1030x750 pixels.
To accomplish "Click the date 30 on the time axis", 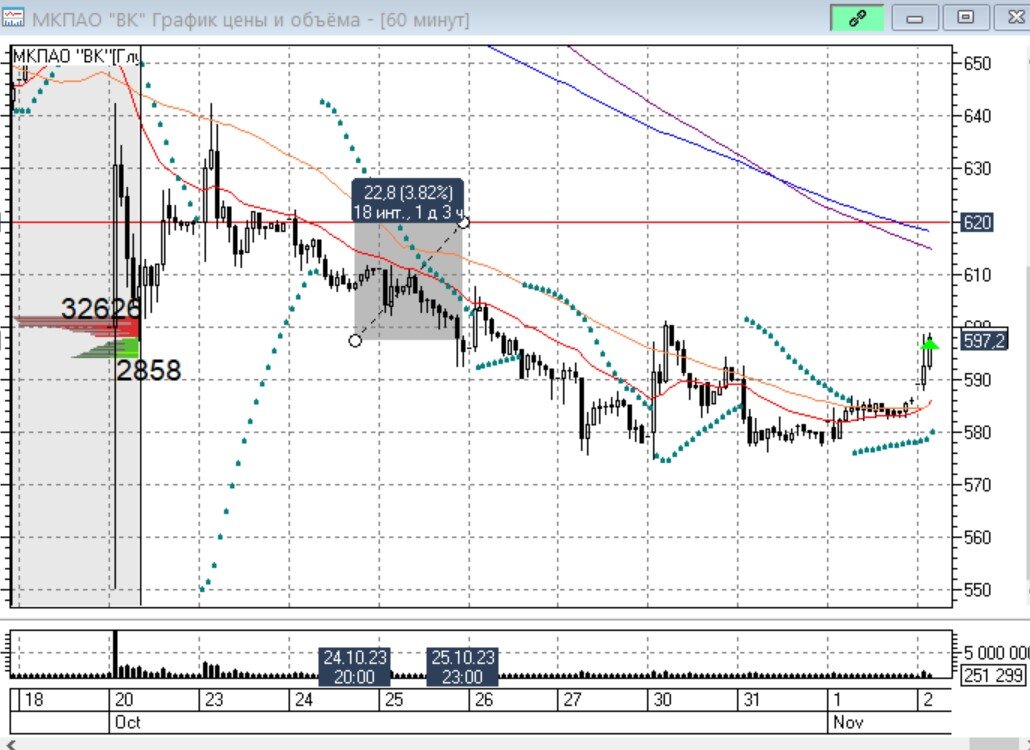I will pos(662,700).
